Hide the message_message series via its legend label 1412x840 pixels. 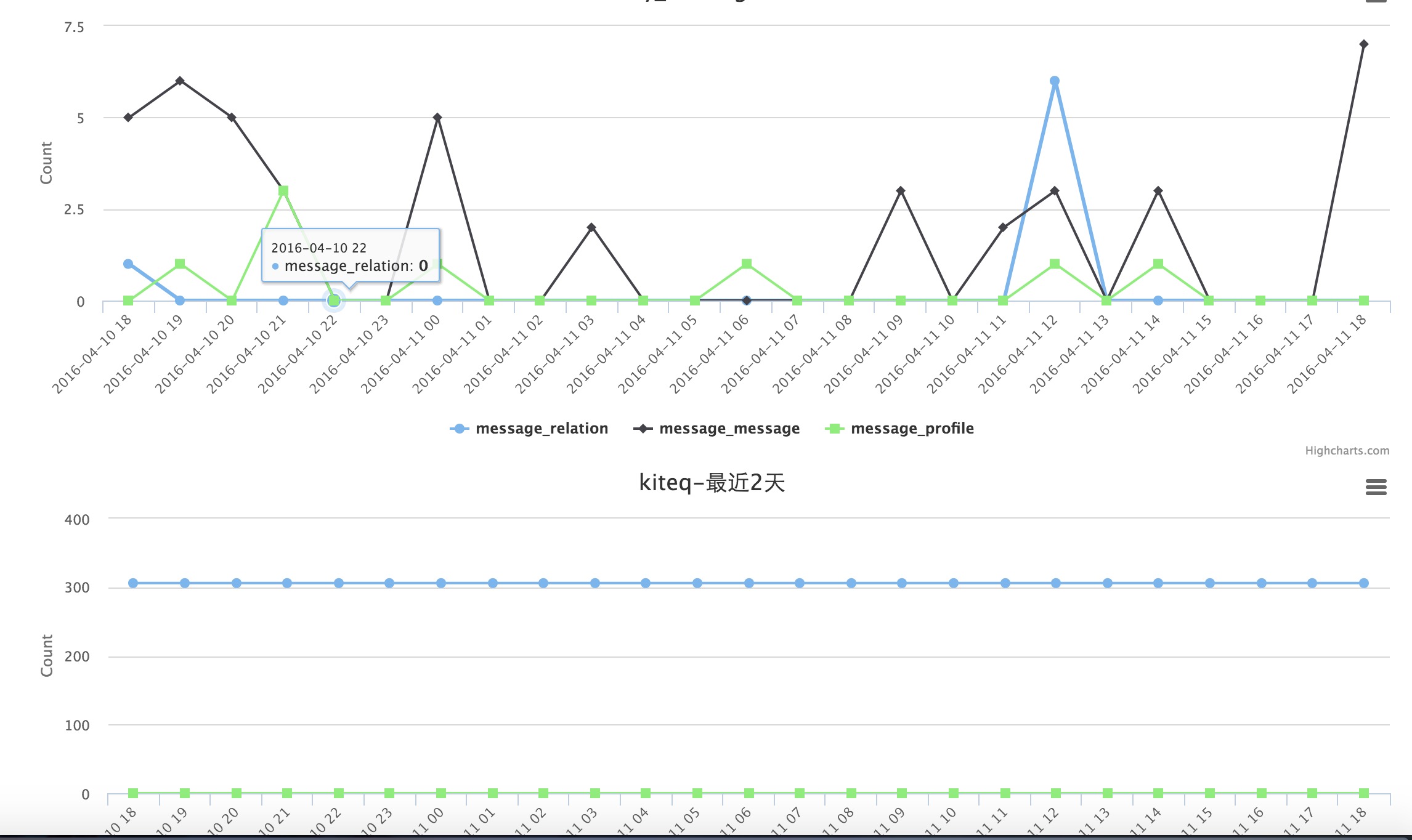point(729,429)
